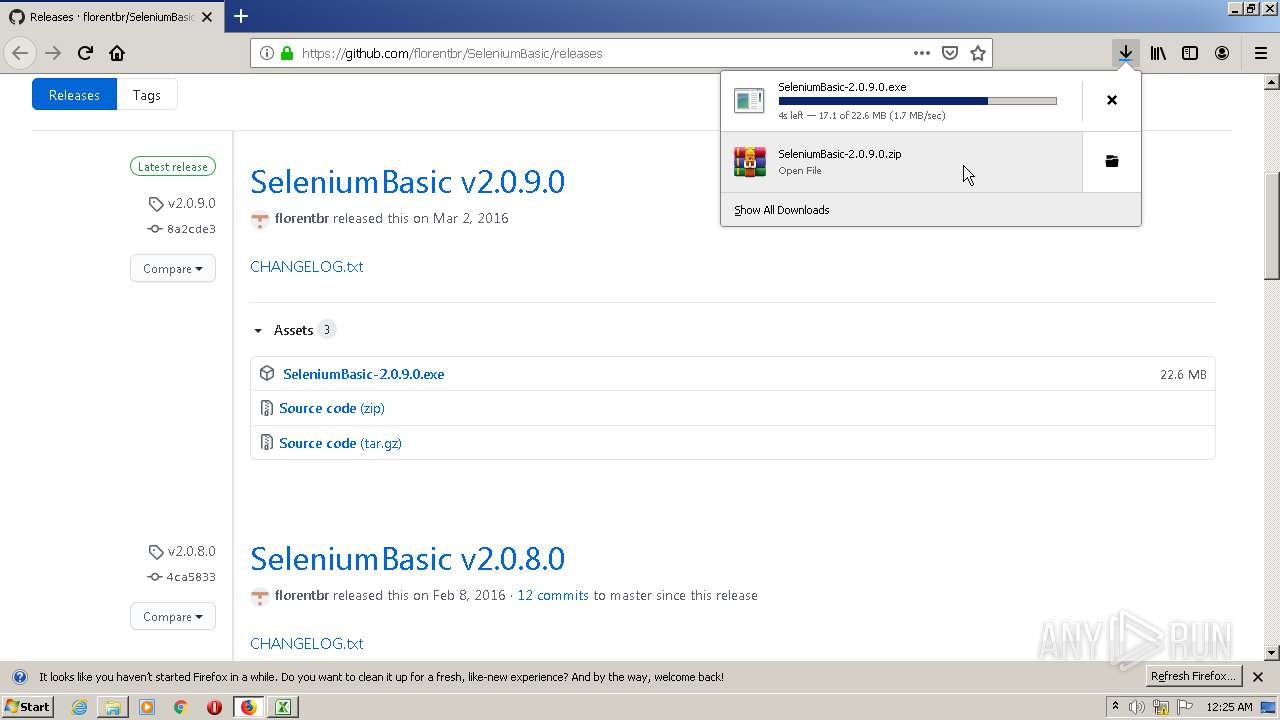Open the volume speaker tray icon
1280x720 pixels.
1137,707
